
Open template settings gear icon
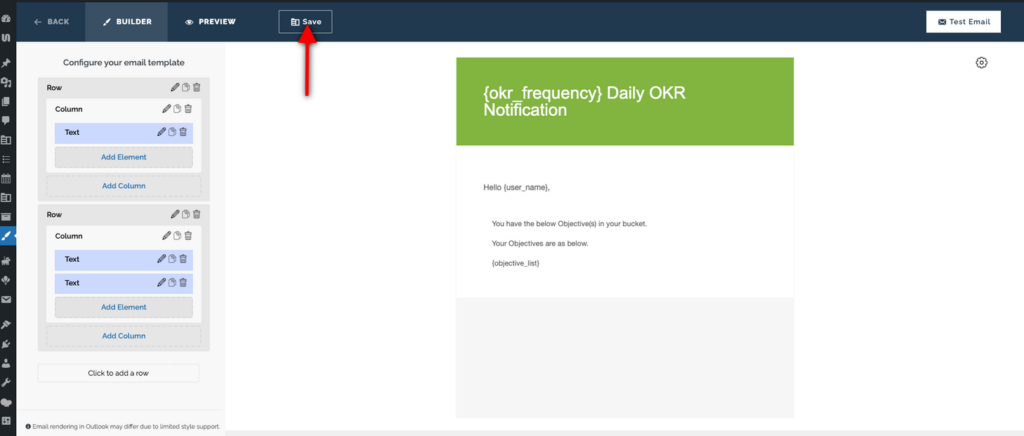coord(981,63)
